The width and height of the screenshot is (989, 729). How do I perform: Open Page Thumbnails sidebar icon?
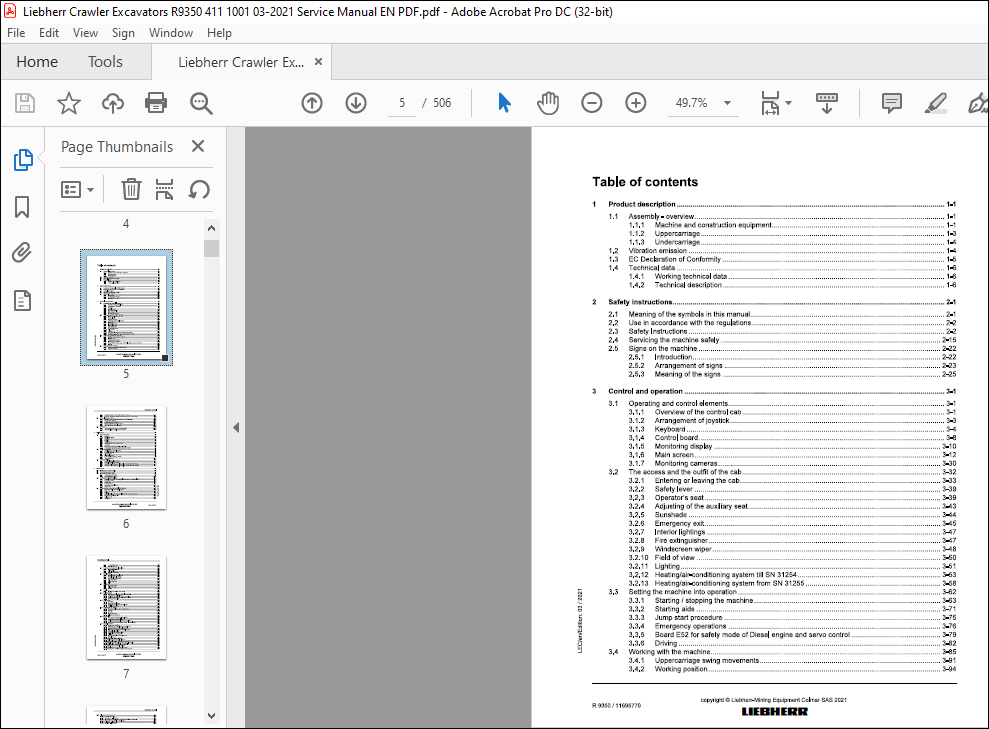pyautogui.click(x=23, y=160)
